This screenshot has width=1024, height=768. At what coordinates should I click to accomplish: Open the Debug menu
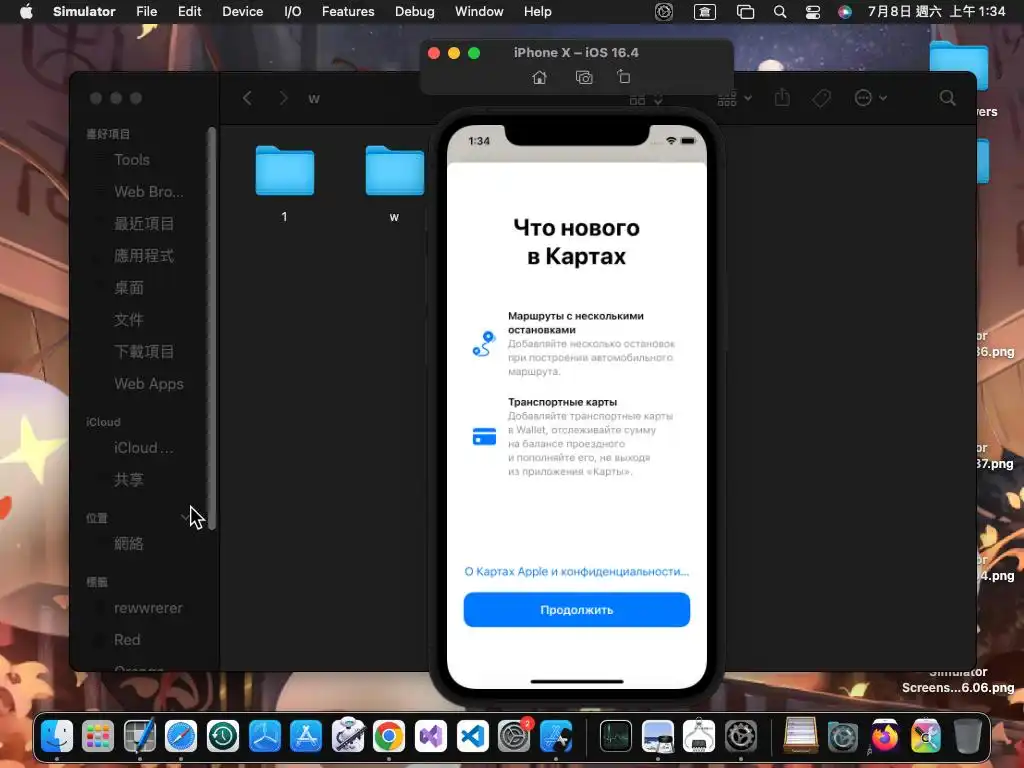click(x=414, y=12)
